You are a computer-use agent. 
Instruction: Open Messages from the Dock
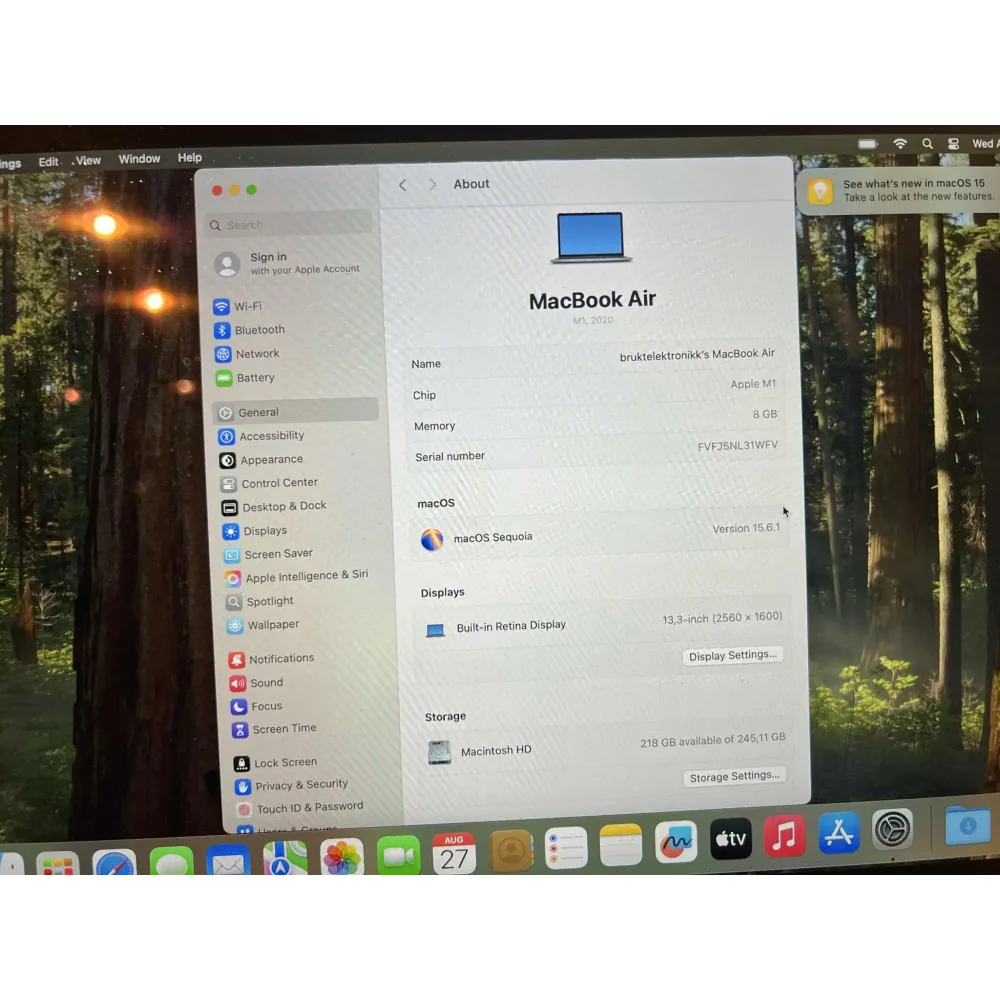172,861
